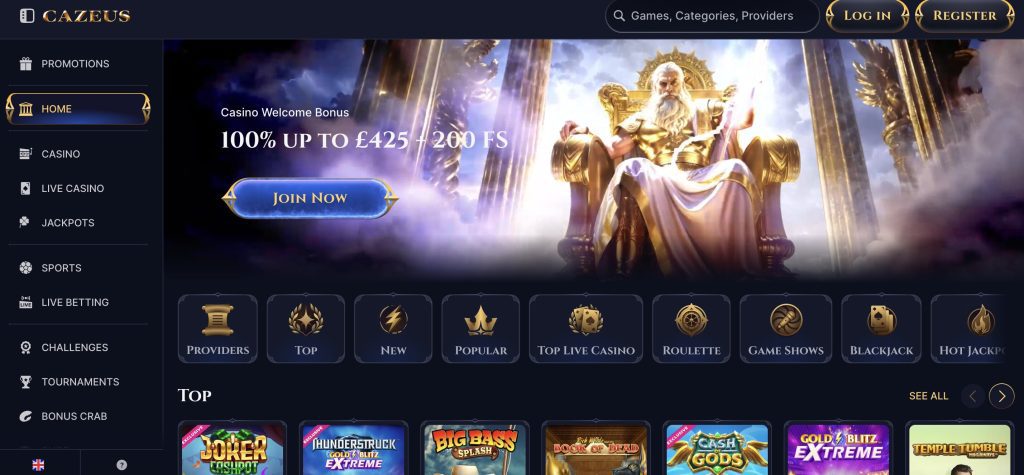Click the Games, Categories, Providers search field
Viewport: 1024px width, 475px height.
pyautogui.click(x=712, y=16)
